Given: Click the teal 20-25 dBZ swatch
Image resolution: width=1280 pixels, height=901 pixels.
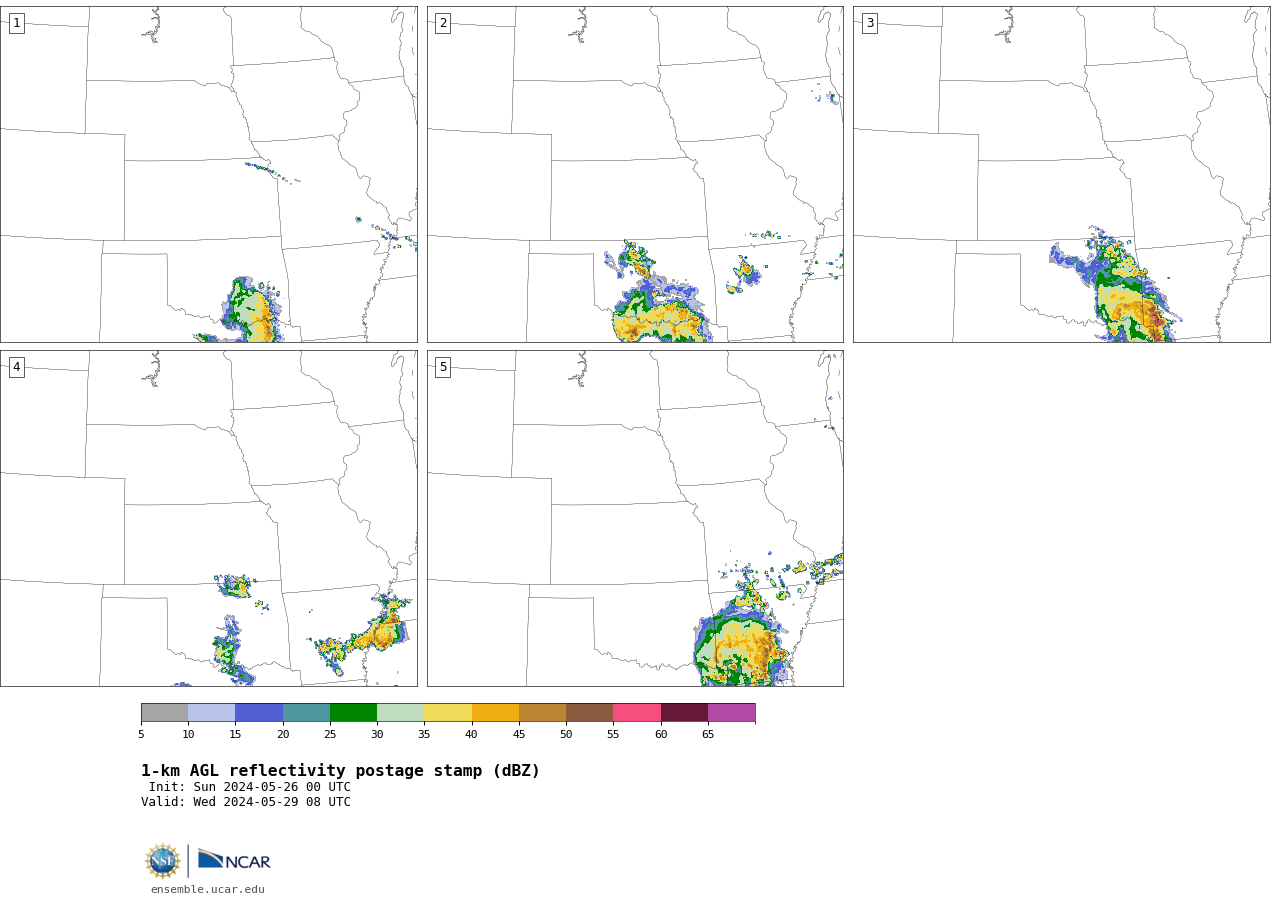Looking at the screenshot, I should click(x=306, y=712).
